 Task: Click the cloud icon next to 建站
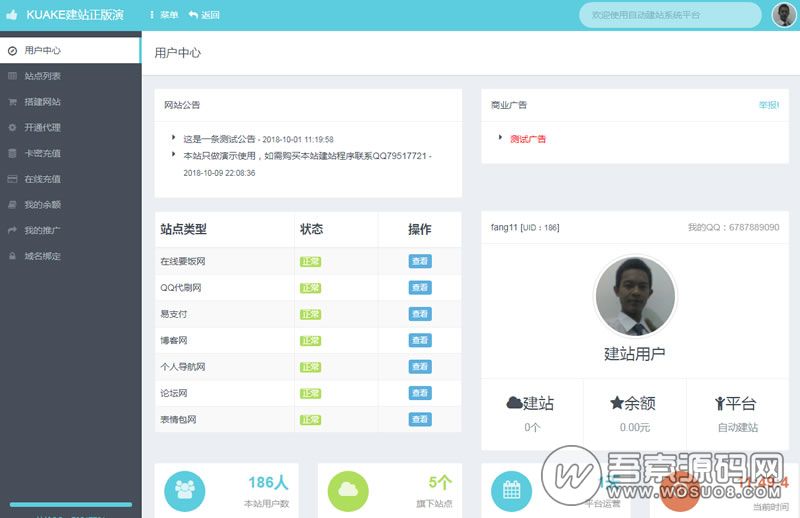[514, 403]
